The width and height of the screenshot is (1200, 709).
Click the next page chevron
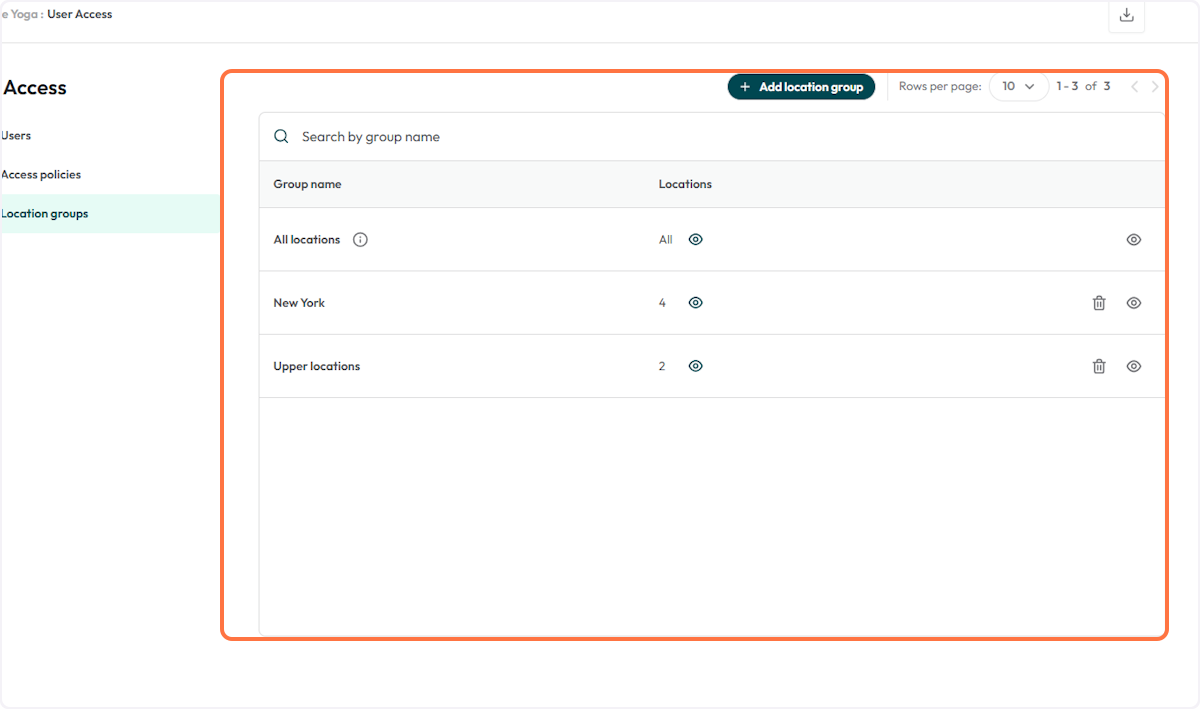tap(1156, 87)
